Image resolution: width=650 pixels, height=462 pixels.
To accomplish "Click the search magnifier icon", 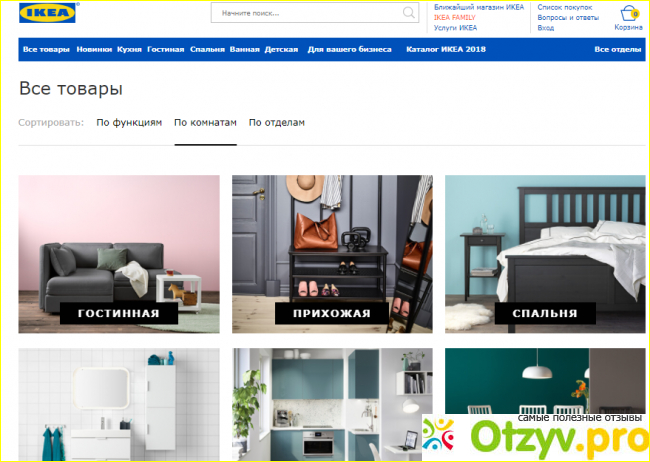I will [x=409, y=14].
